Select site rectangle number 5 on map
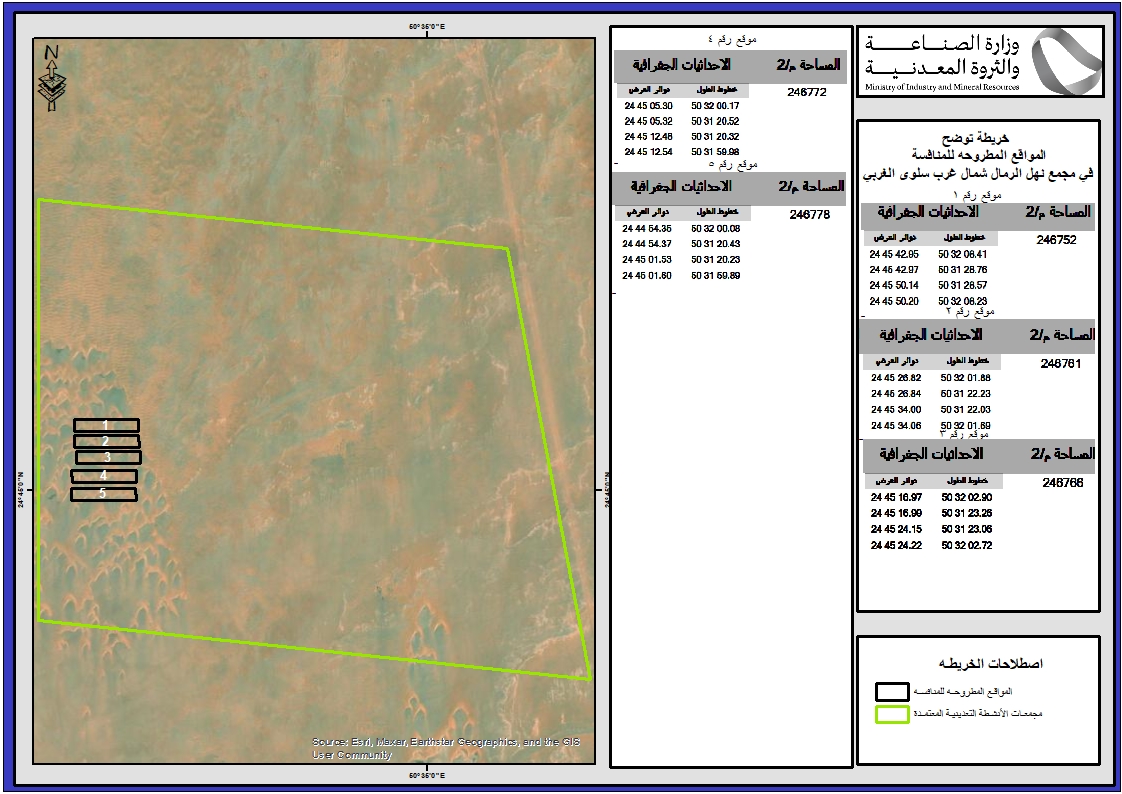This screenshot has height=794, width=1122. point(103,494)
